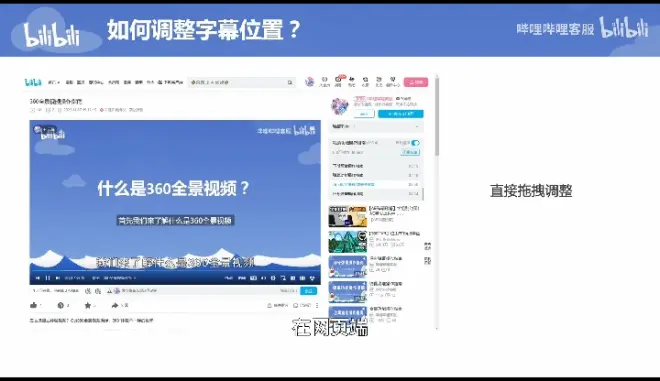
Task: Open recommended video with green roller coaster thumbnail
Action: click(x=347, y=241)
